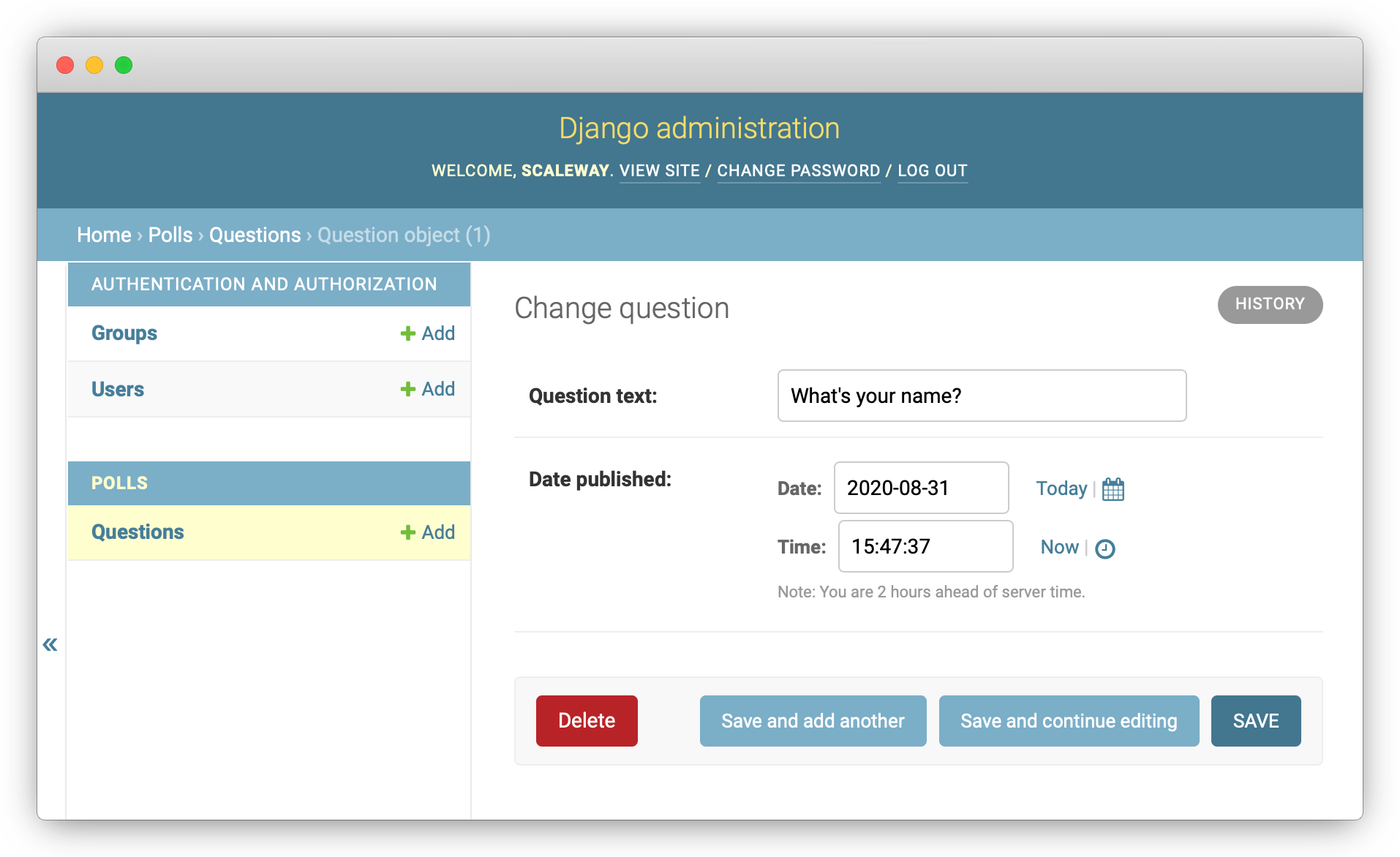Click Save and add another
The width and height of the screenshot is (1400, 857).
tap(813, 721)
